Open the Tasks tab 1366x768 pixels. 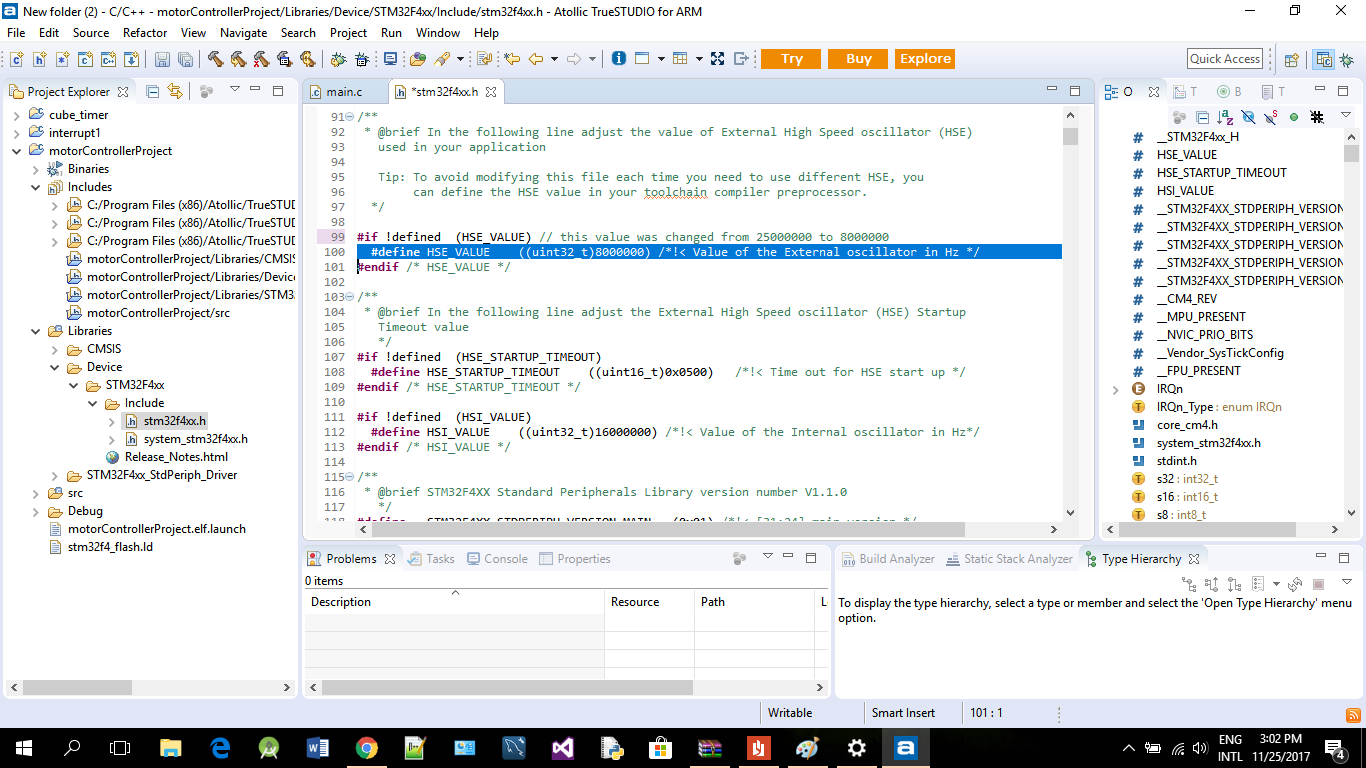[431, 559]
